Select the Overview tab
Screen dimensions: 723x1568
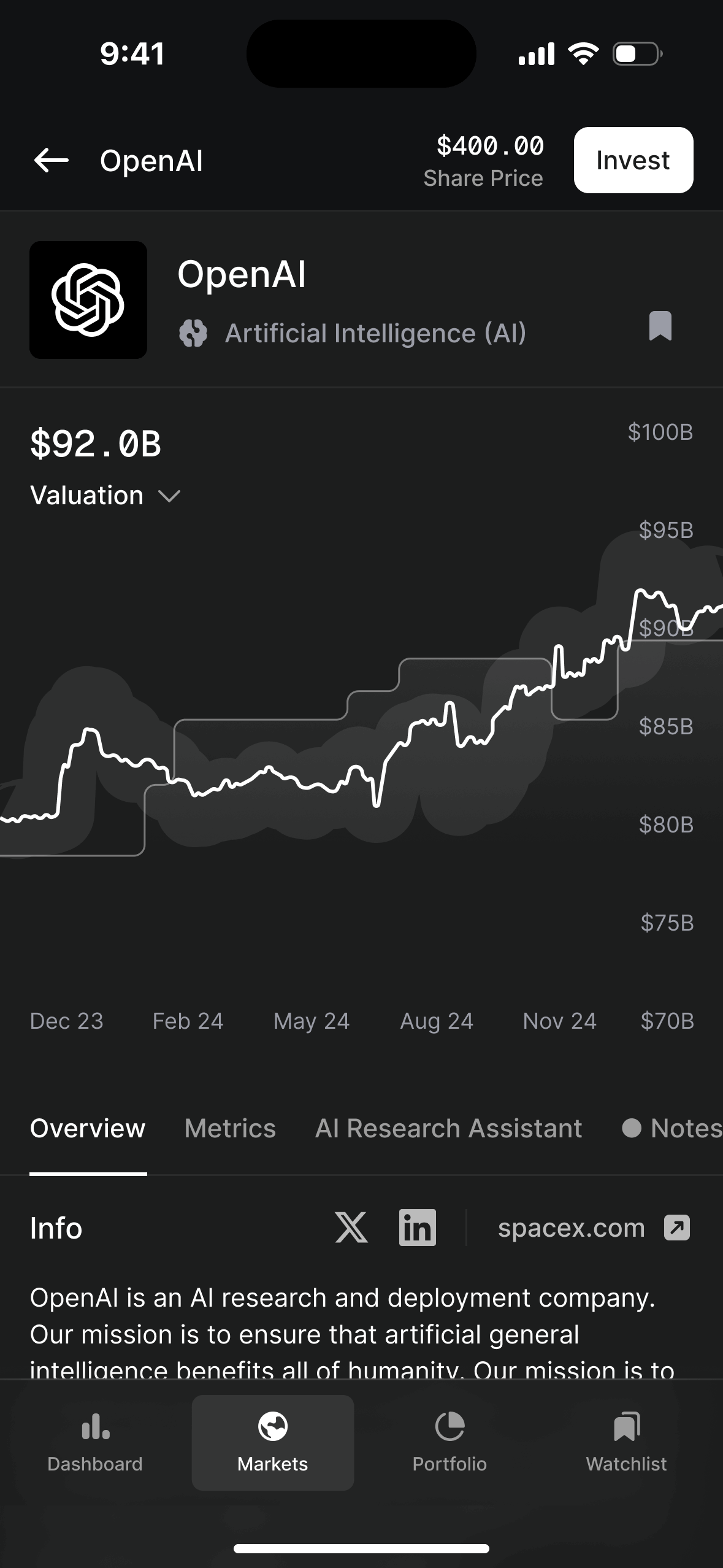(88, 1128)
